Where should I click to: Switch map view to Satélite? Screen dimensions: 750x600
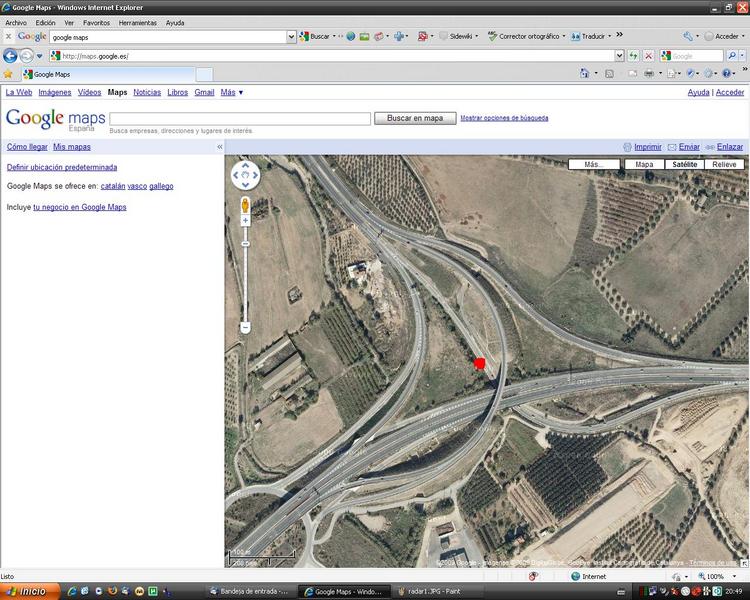tap(684, 164)
